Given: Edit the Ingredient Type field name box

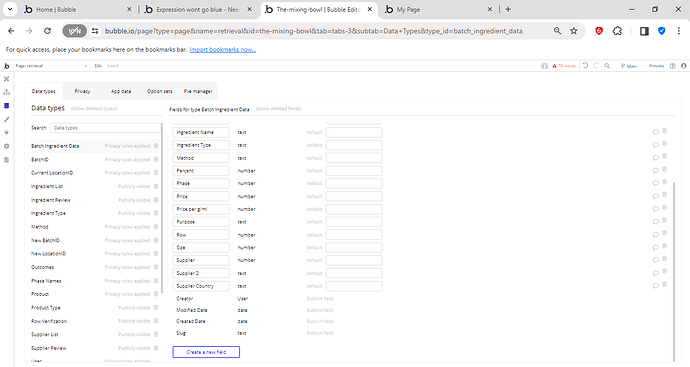Looking at the screenshot, I should click(x=201, y=145).
